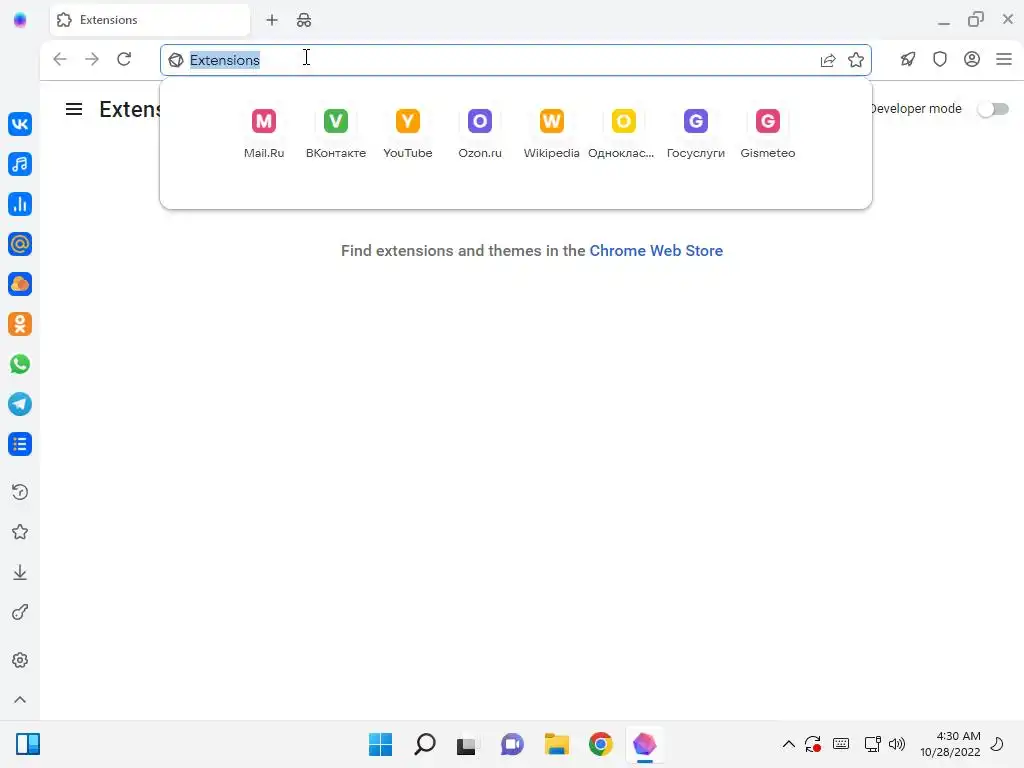Collapse the sidebar with chevron
This screenshot has width=1024, height=768.
tap(20, 699)
